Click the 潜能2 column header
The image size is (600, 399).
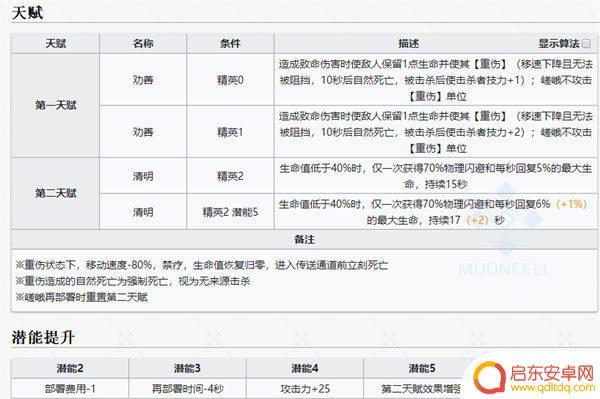point(70,368)
